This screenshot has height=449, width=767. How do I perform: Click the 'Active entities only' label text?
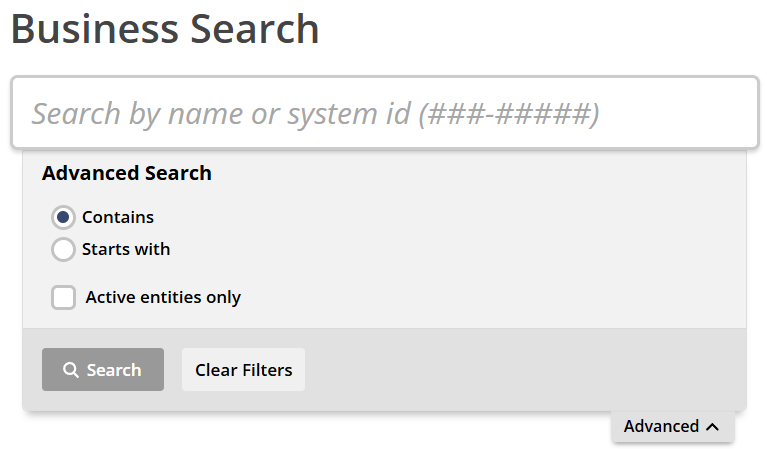click(x=163, y=297)
